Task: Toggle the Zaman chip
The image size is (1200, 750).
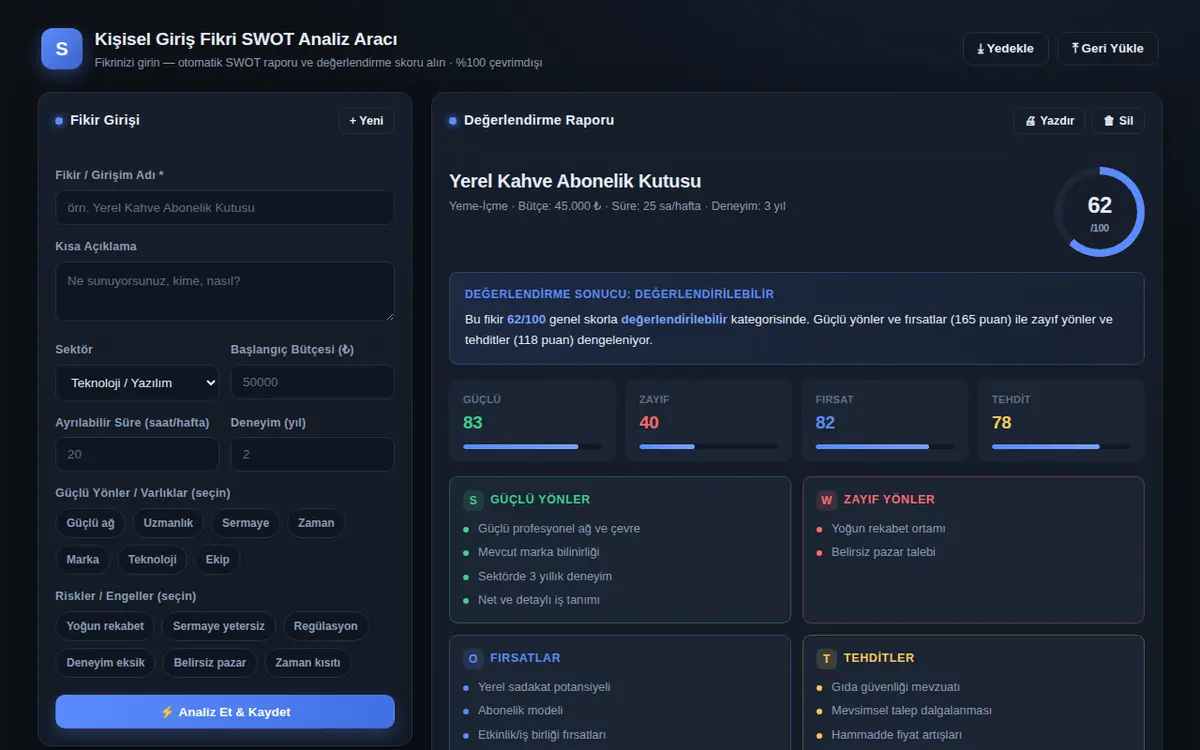Action: tap(316, 523)
